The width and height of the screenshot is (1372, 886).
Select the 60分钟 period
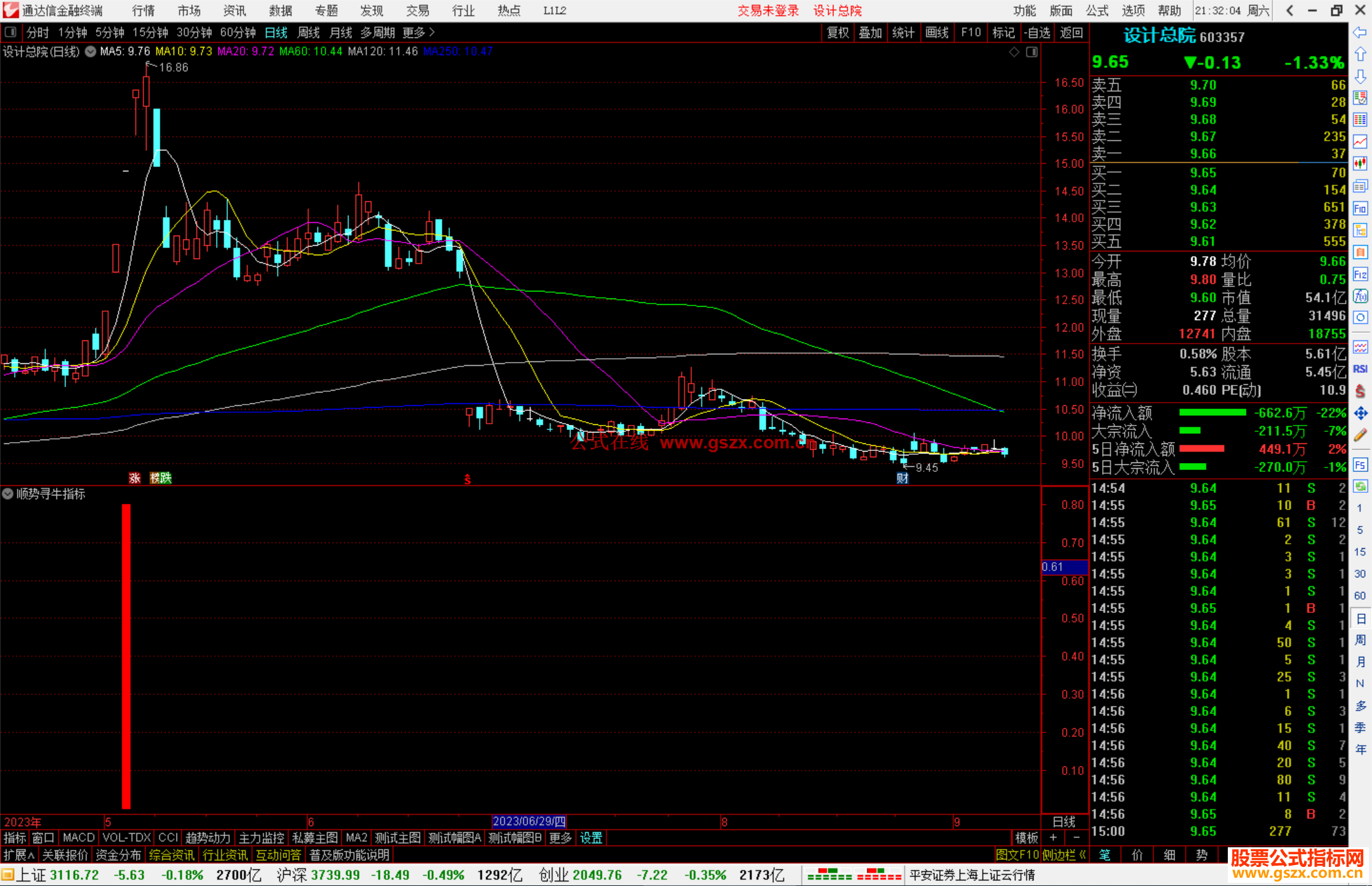238,32
